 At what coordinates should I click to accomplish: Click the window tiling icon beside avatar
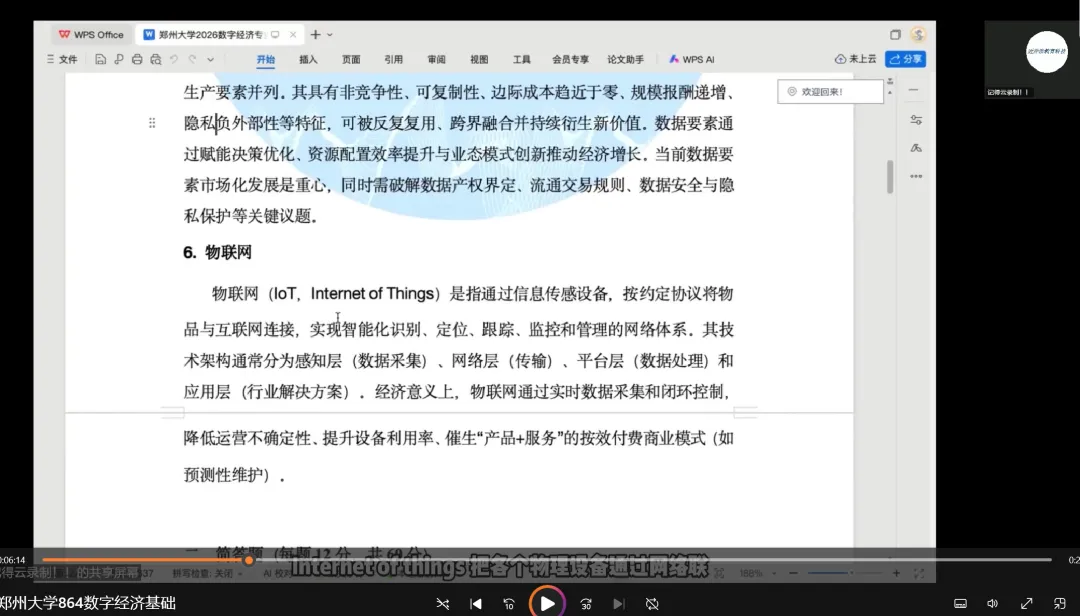click(x=895, y=34)
